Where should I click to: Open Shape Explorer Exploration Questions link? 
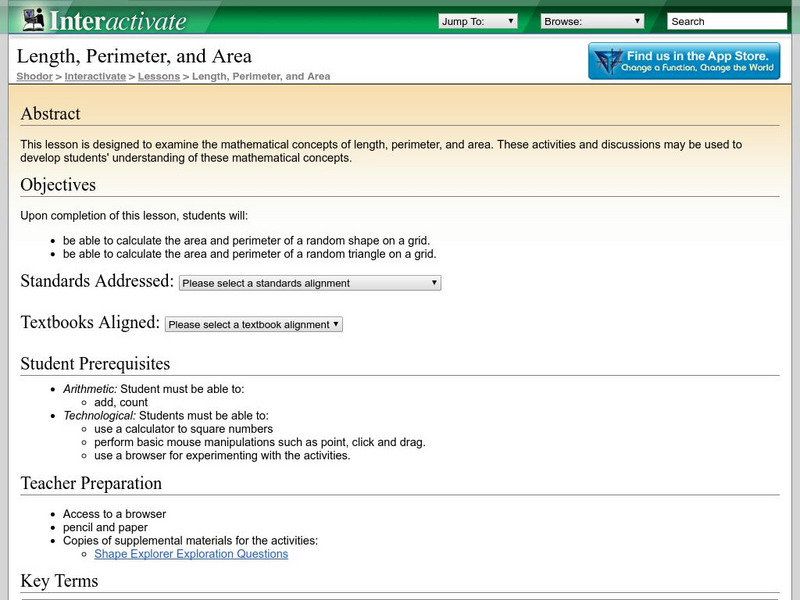[191, 554]
